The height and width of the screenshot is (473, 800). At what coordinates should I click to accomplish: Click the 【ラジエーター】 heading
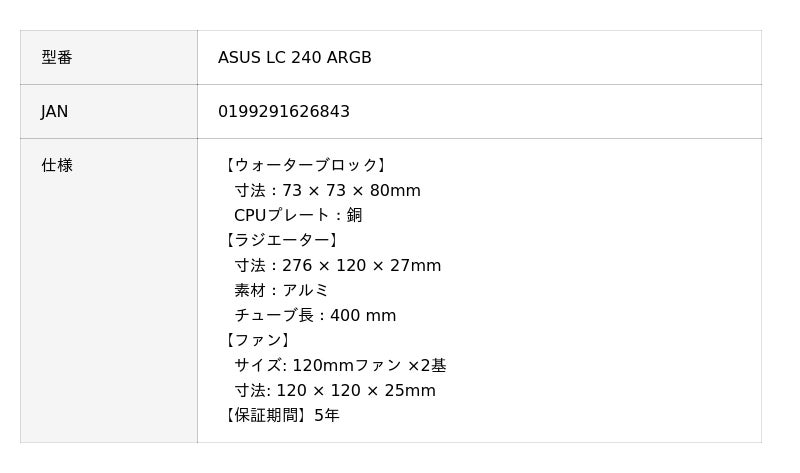(280, 240)
